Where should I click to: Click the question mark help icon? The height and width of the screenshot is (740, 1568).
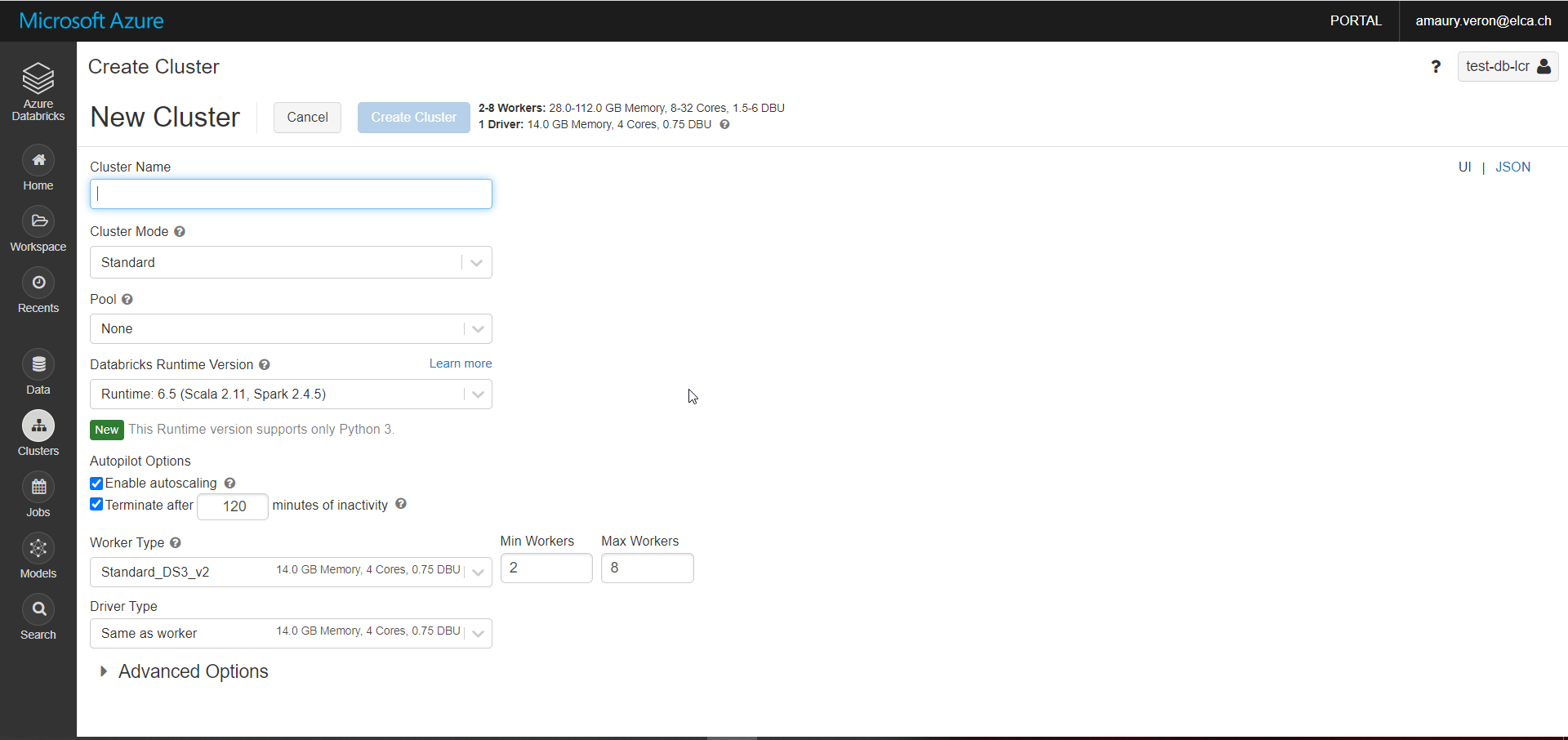1436,67
